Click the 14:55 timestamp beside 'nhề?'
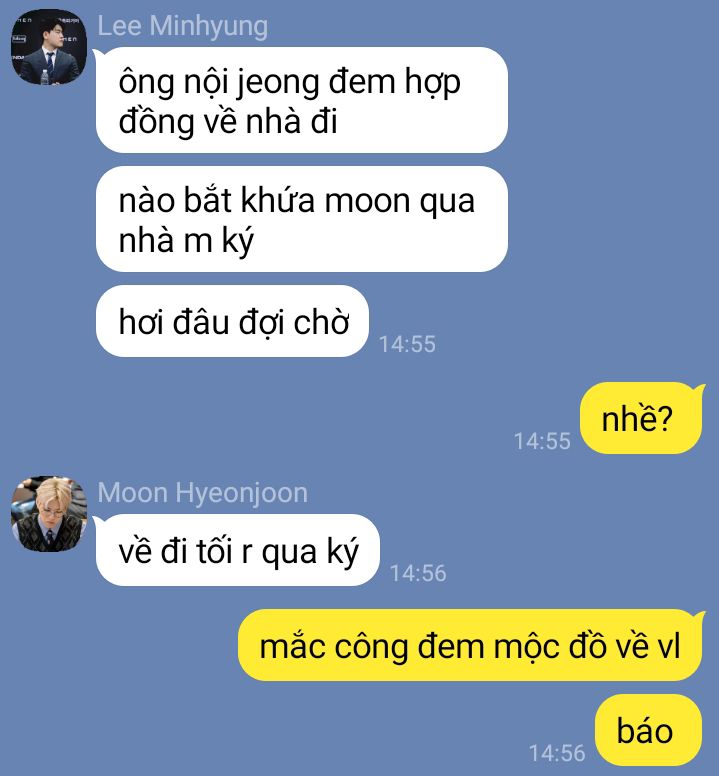The height and width of the screenshot is (776, 719). pyautogui.click(x=542, y=441)
